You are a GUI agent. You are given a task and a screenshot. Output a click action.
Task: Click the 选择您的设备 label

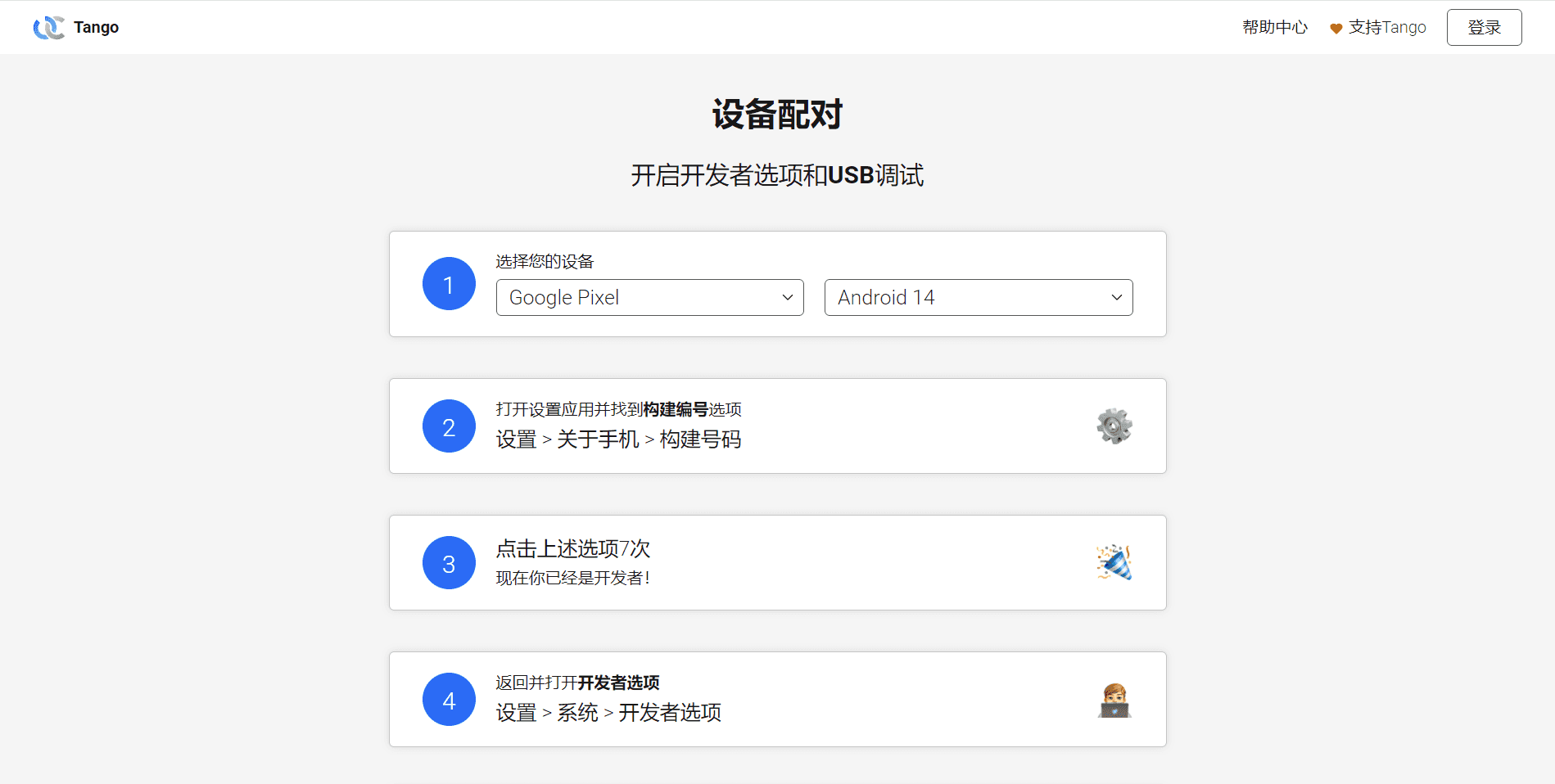pyautogui.click(x=545, y=261)
